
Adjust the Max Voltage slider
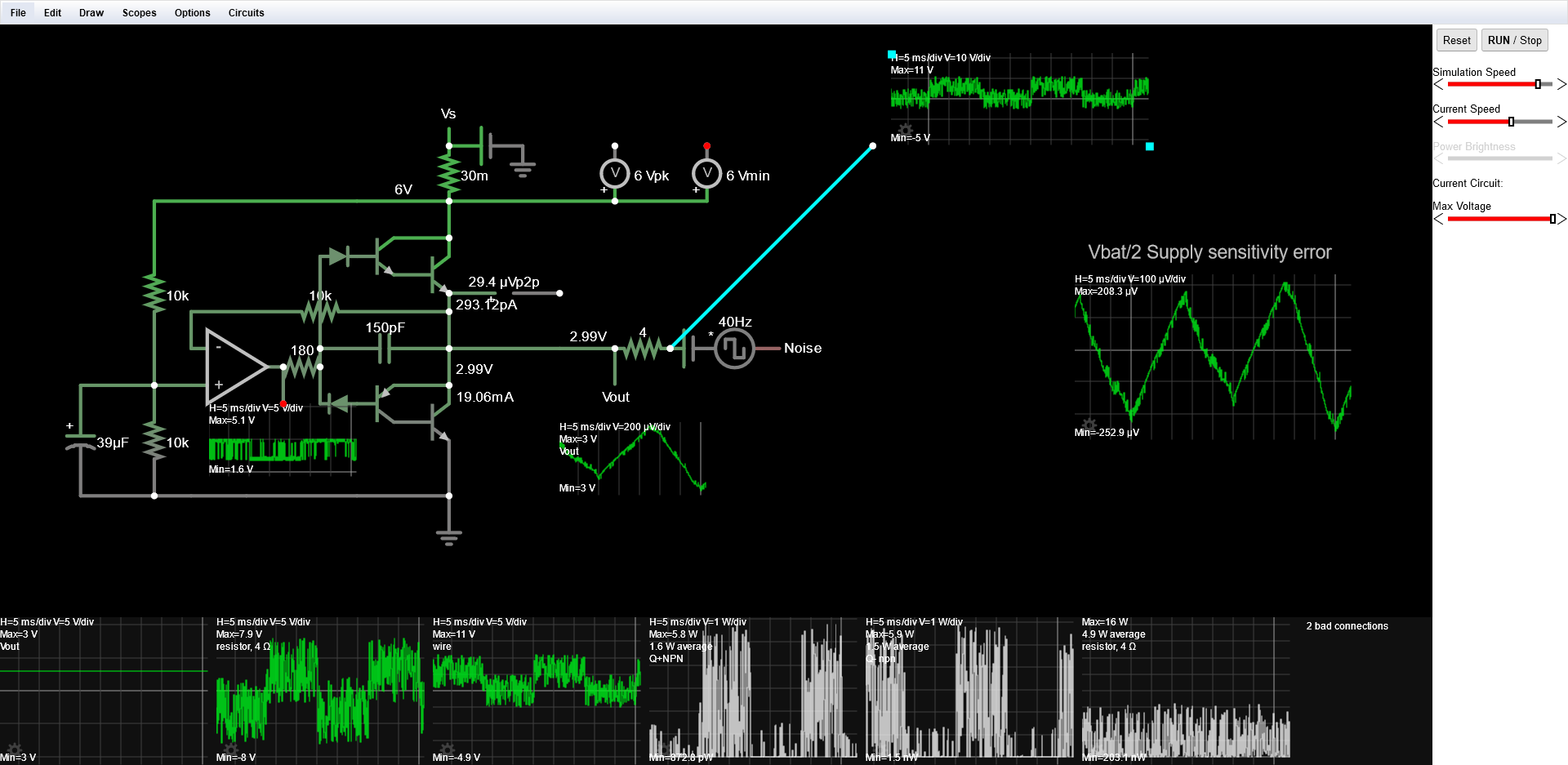click(x=1501, y=219)
